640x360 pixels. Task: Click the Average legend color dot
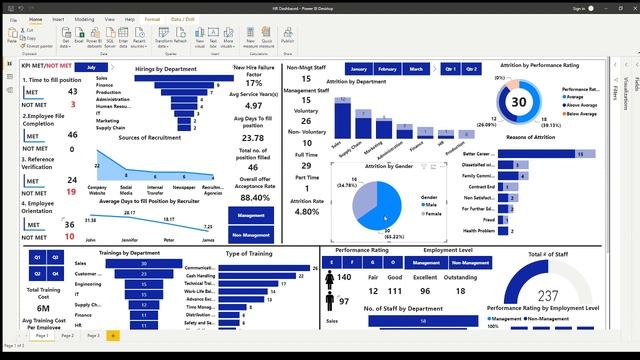point(564,97)
